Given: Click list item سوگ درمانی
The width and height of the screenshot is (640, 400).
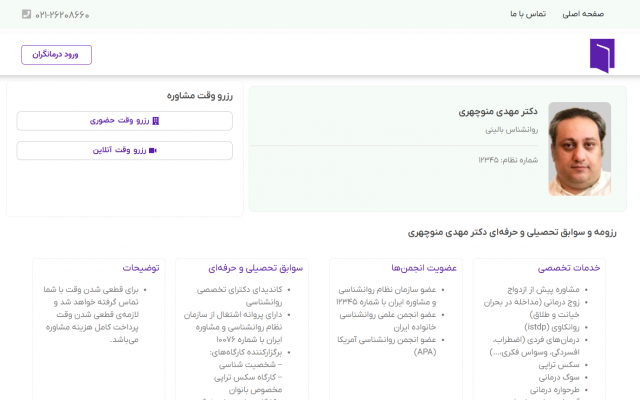Looking at the screenshot, I should [x=559, y=377].
